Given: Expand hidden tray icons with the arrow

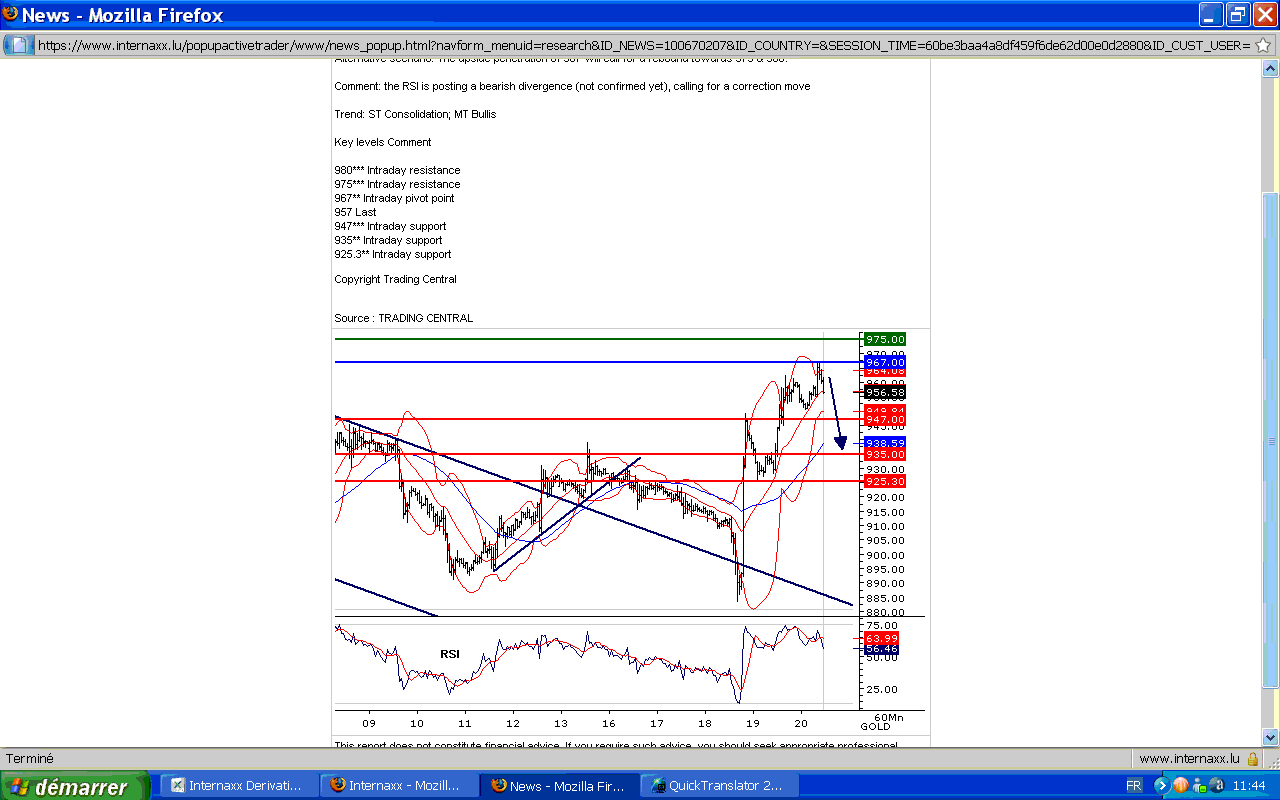Looking at the screenshot, I should (x=1161, y=786).
